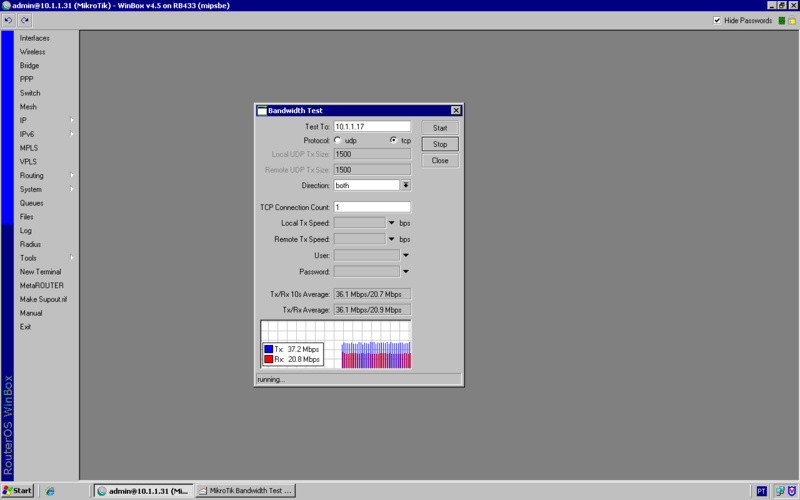Image resolution: width=800 pixels, height=500 pixels.
Task: Expand the System submenu arrow
Action: pyautogui.click(x=71, y=189)
